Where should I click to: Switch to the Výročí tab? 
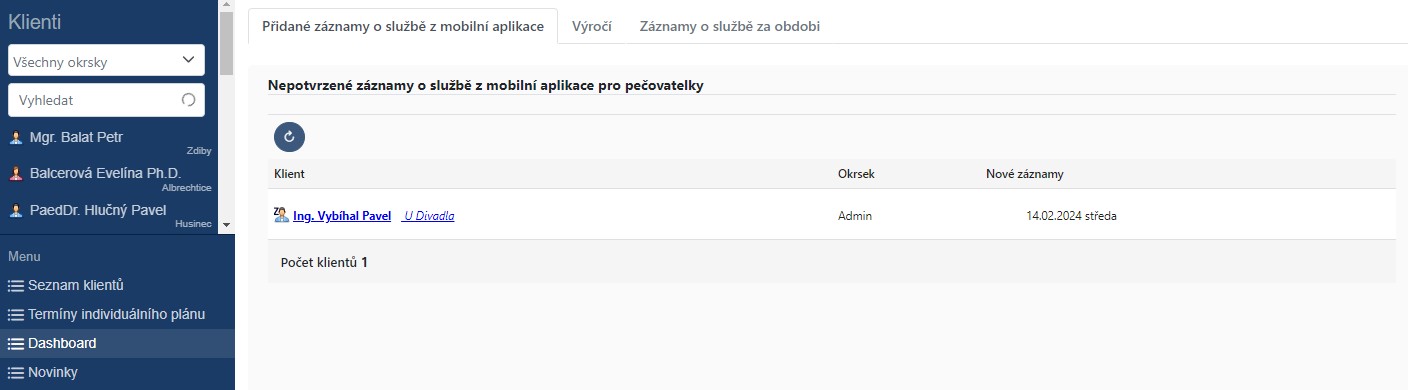point(592,26)
